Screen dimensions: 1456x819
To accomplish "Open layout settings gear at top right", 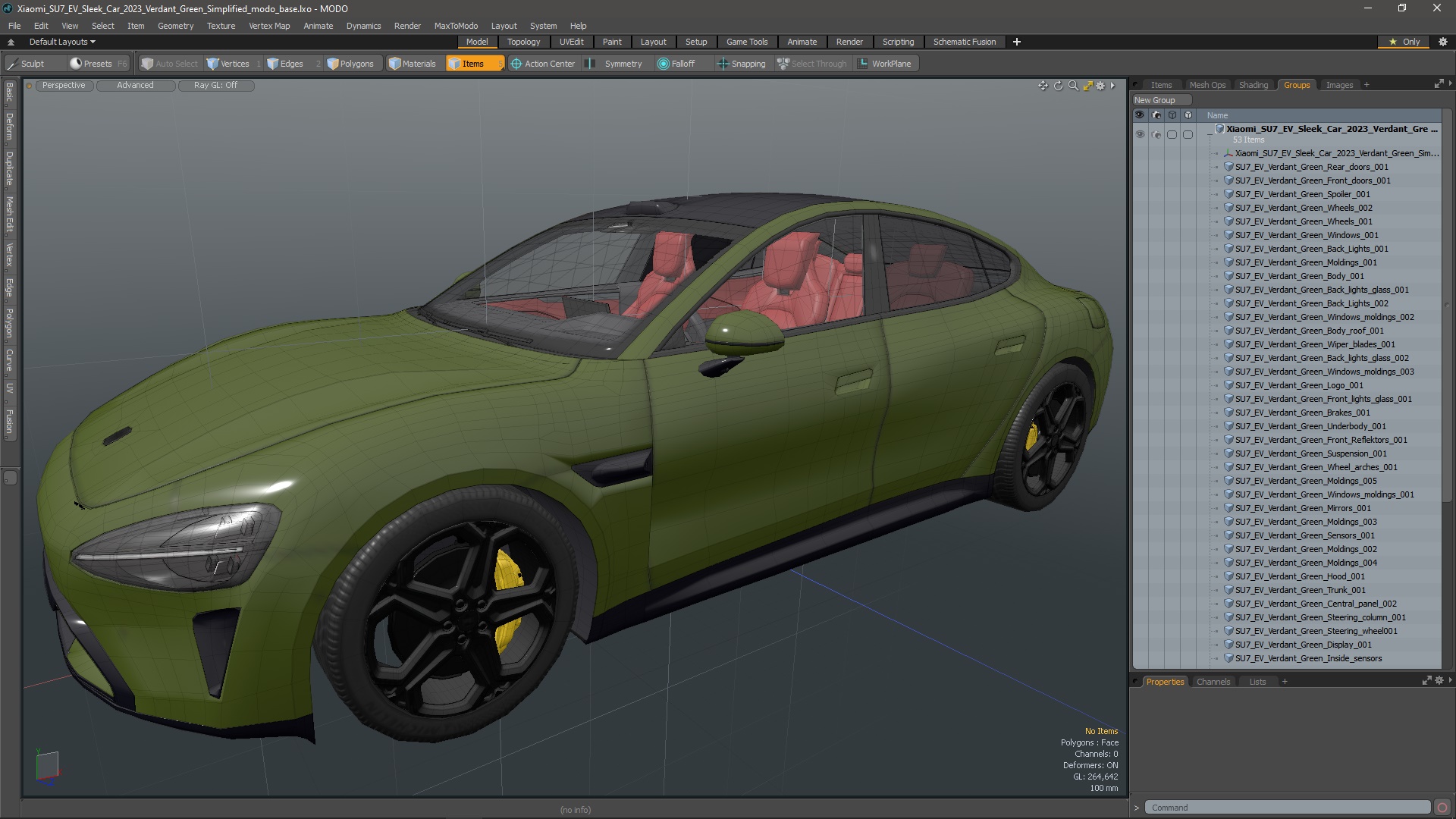I will point(1443,42).
